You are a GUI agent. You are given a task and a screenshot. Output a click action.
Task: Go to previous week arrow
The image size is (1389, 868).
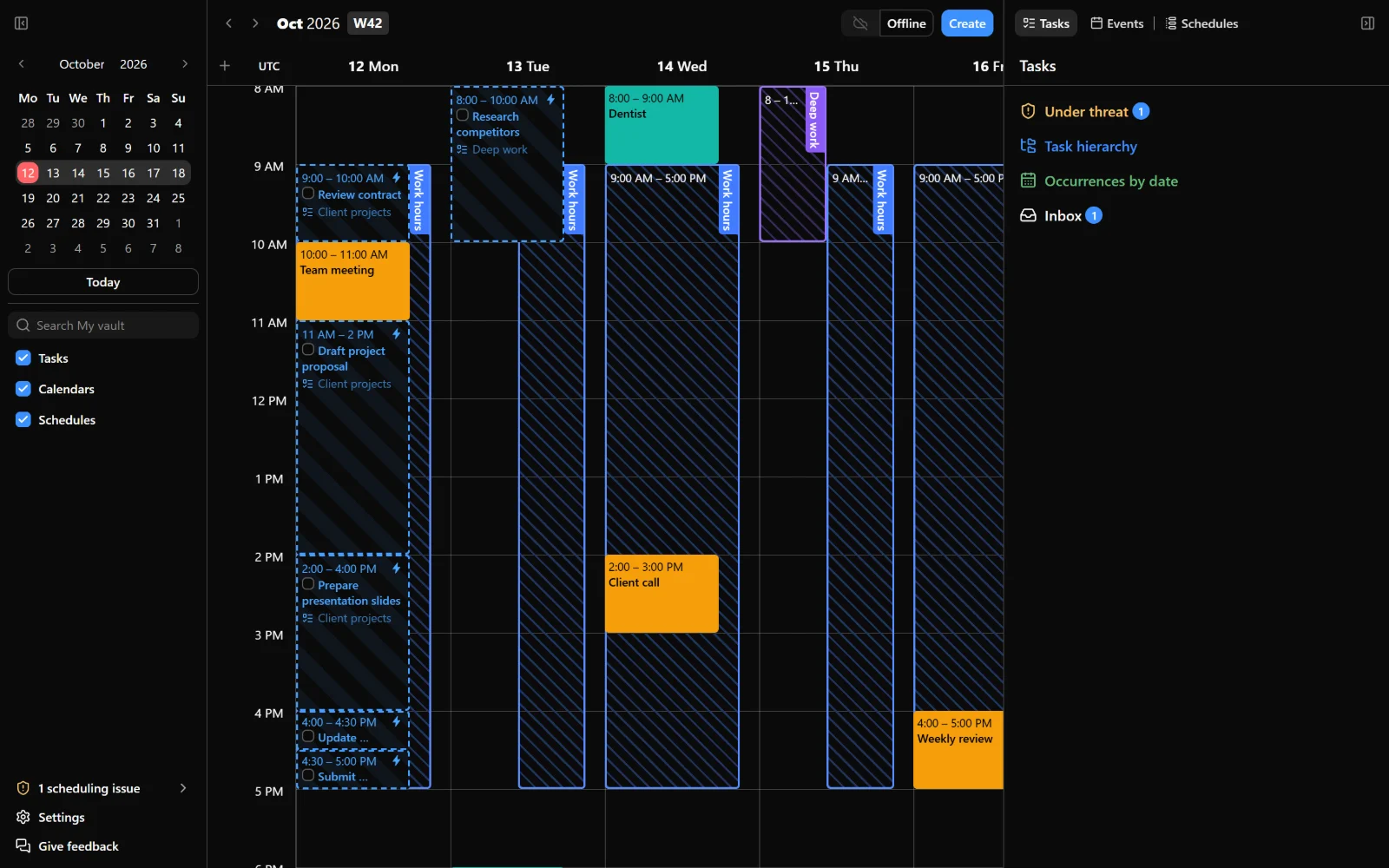coord(229,23)
